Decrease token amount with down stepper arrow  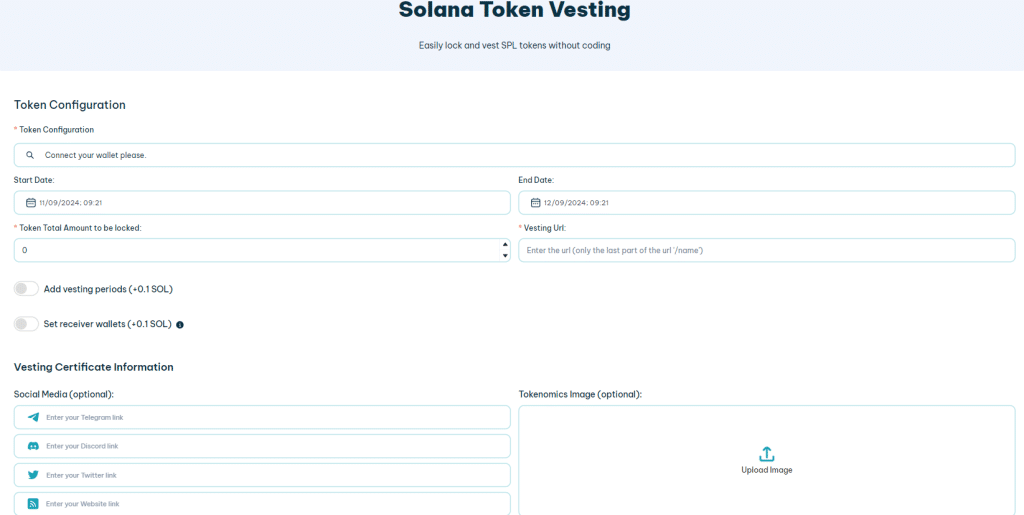[505, 256]
